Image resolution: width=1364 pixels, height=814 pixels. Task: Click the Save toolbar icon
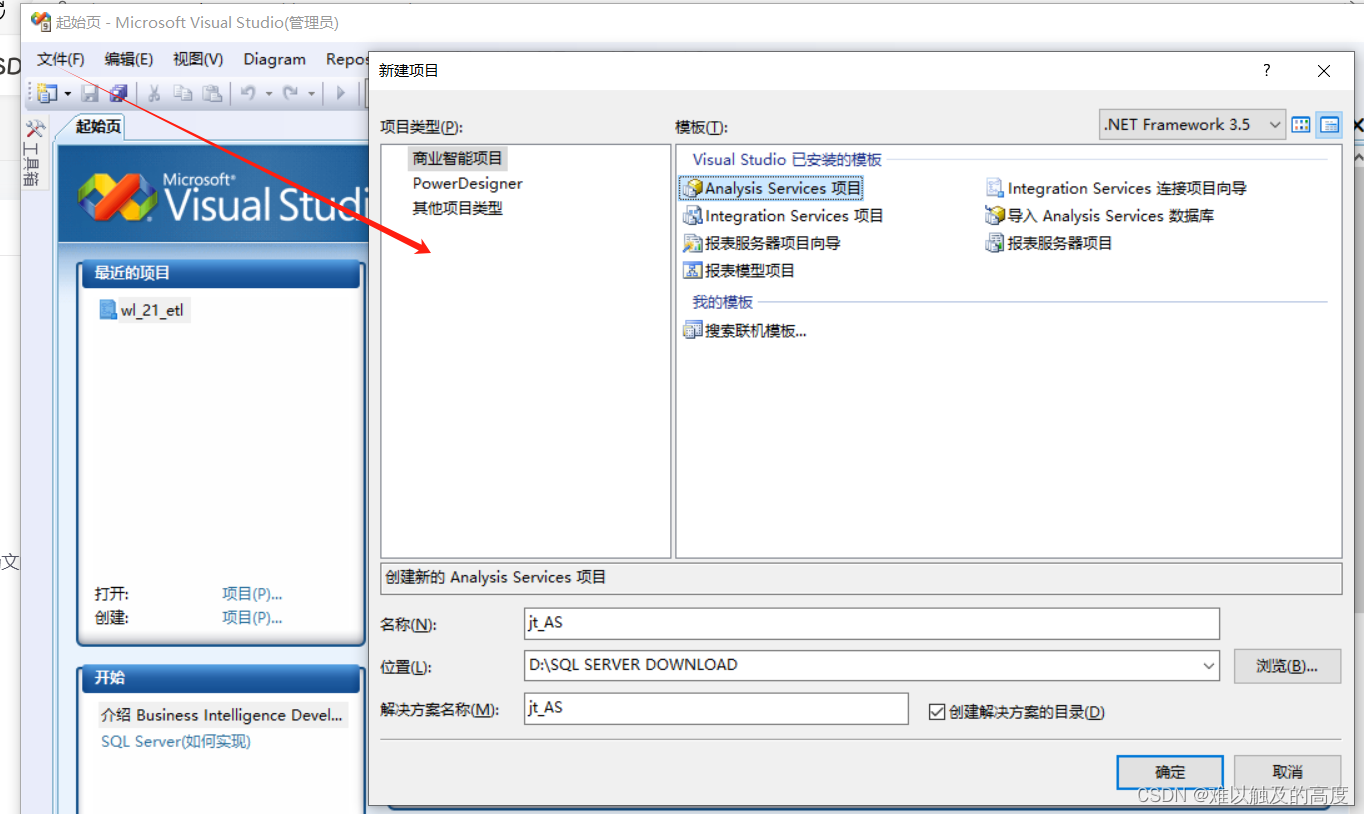pos(90,93)
